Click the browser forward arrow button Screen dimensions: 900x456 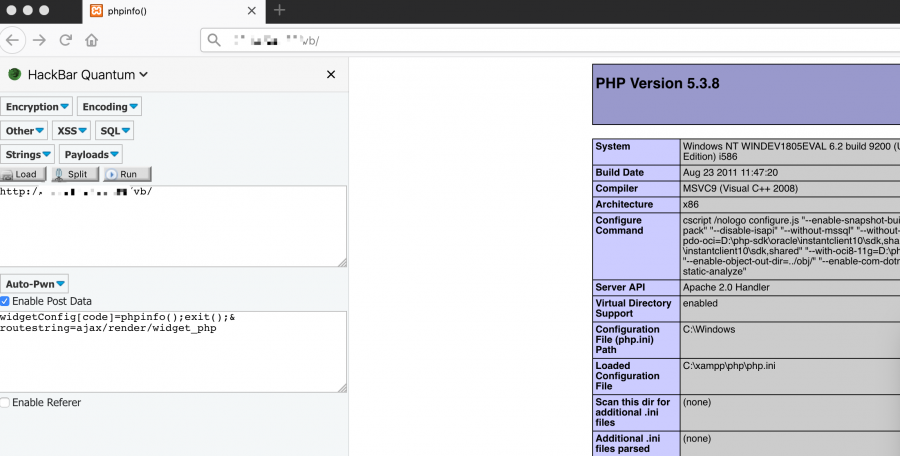pos(40,40)
